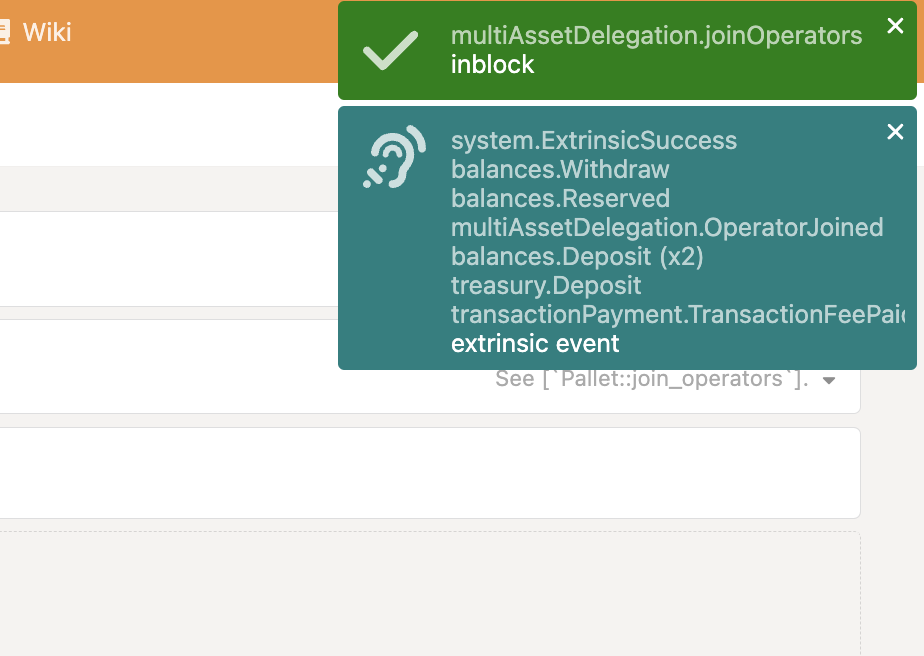Dismiss the joinOperators inblock notification
The image size is (924, 656).
click(x=895, y=27)
